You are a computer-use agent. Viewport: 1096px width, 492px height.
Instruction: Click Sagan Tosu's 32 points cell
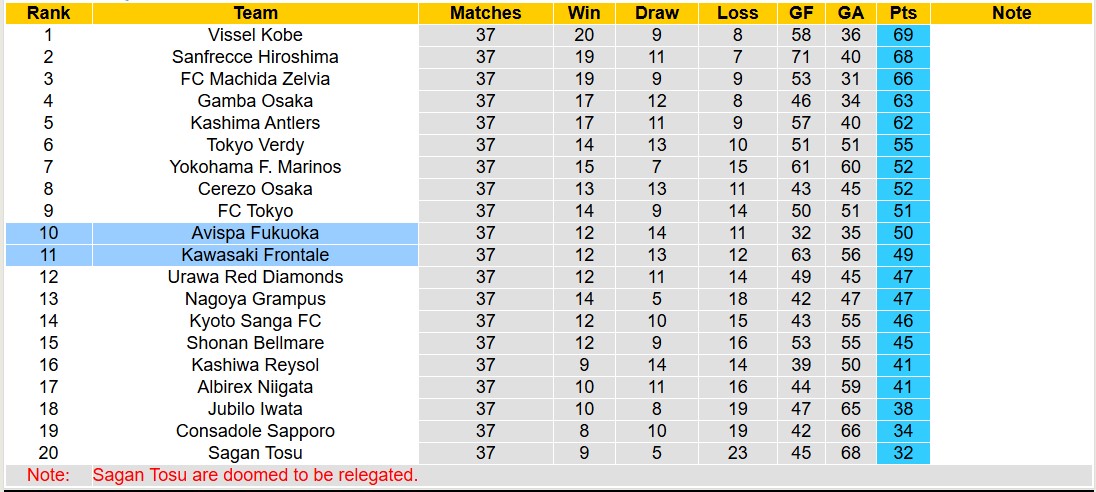(x=903, y=453)
